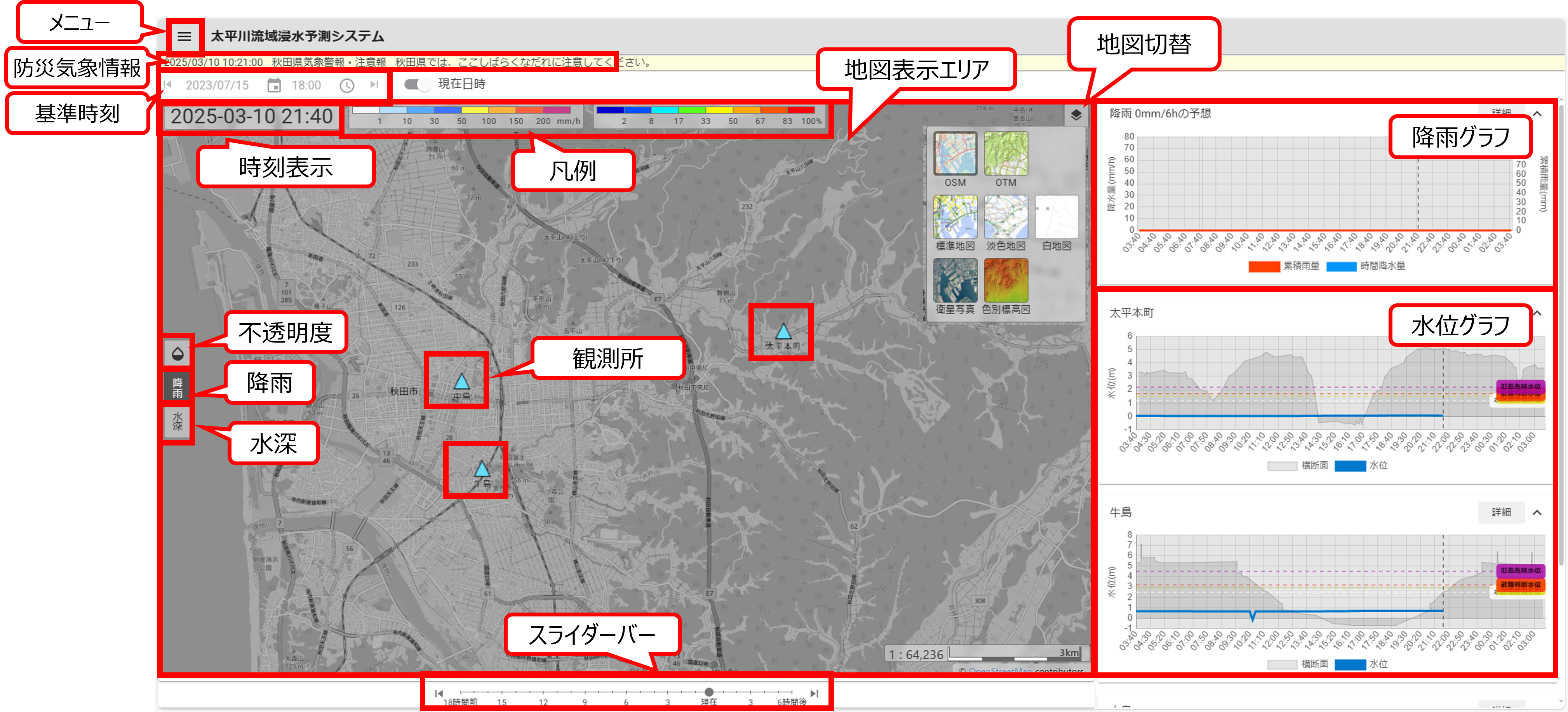The image size is (1568, 712).
Task: Jump to next base time arrow
Action: pyautogui.click(x=374, y=85)
